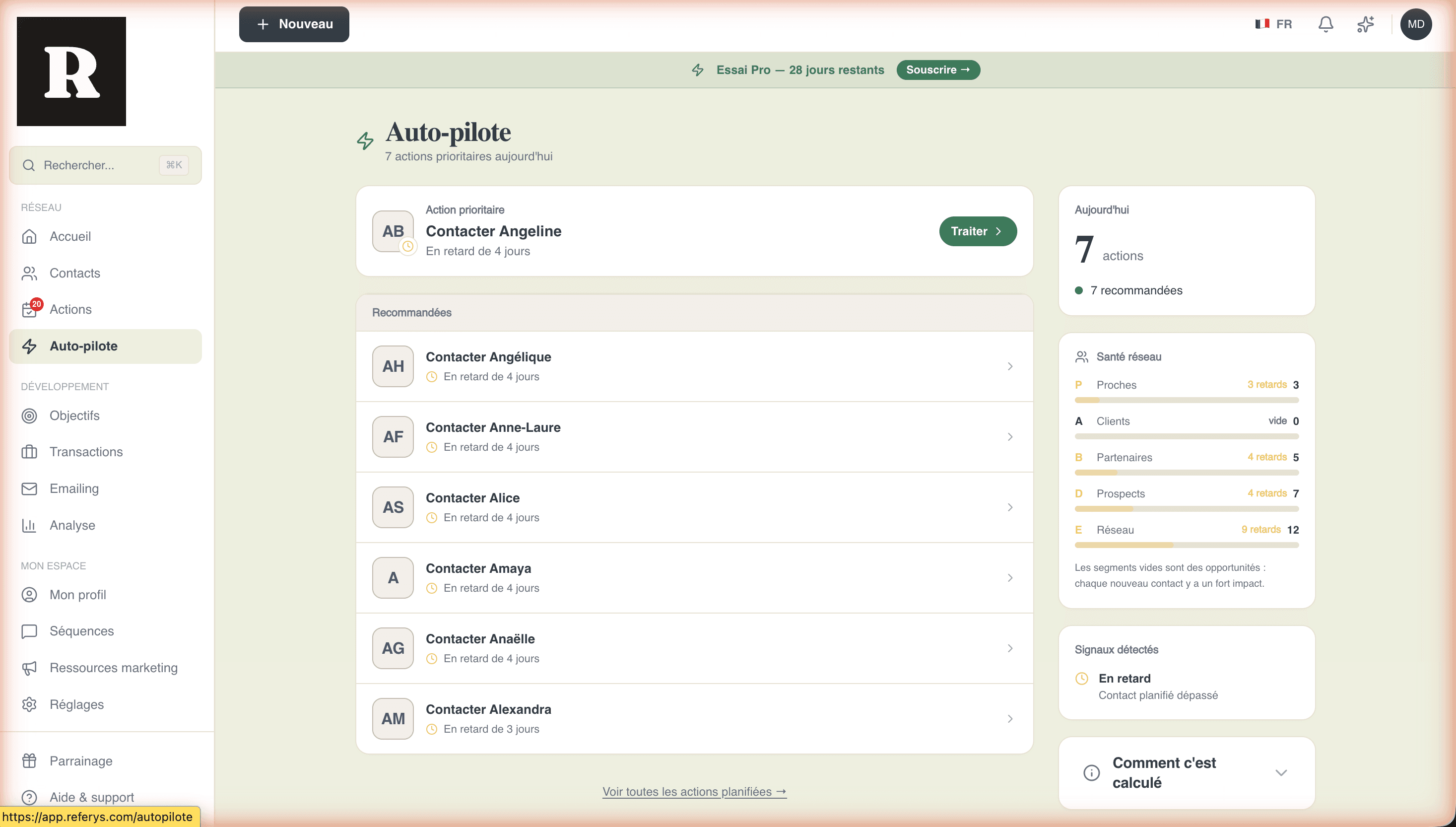Open Contacter Amaya row chevron

[1010, 578]
